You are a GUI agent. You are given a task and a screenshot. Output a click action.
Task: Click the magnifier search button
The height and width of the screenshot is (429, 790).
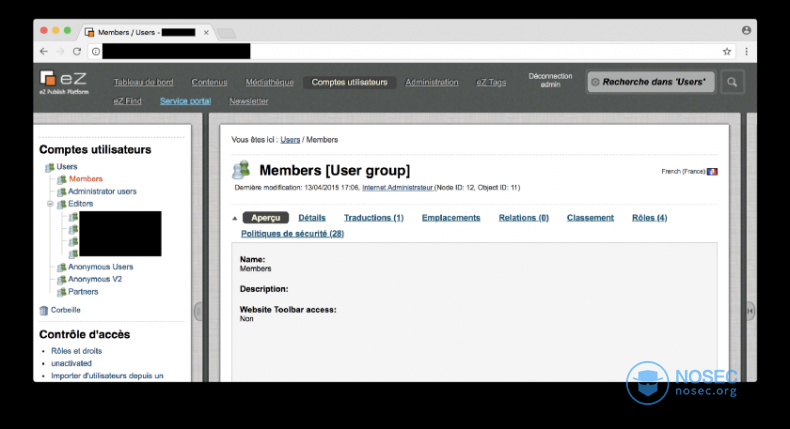click(x=732, y=82)
